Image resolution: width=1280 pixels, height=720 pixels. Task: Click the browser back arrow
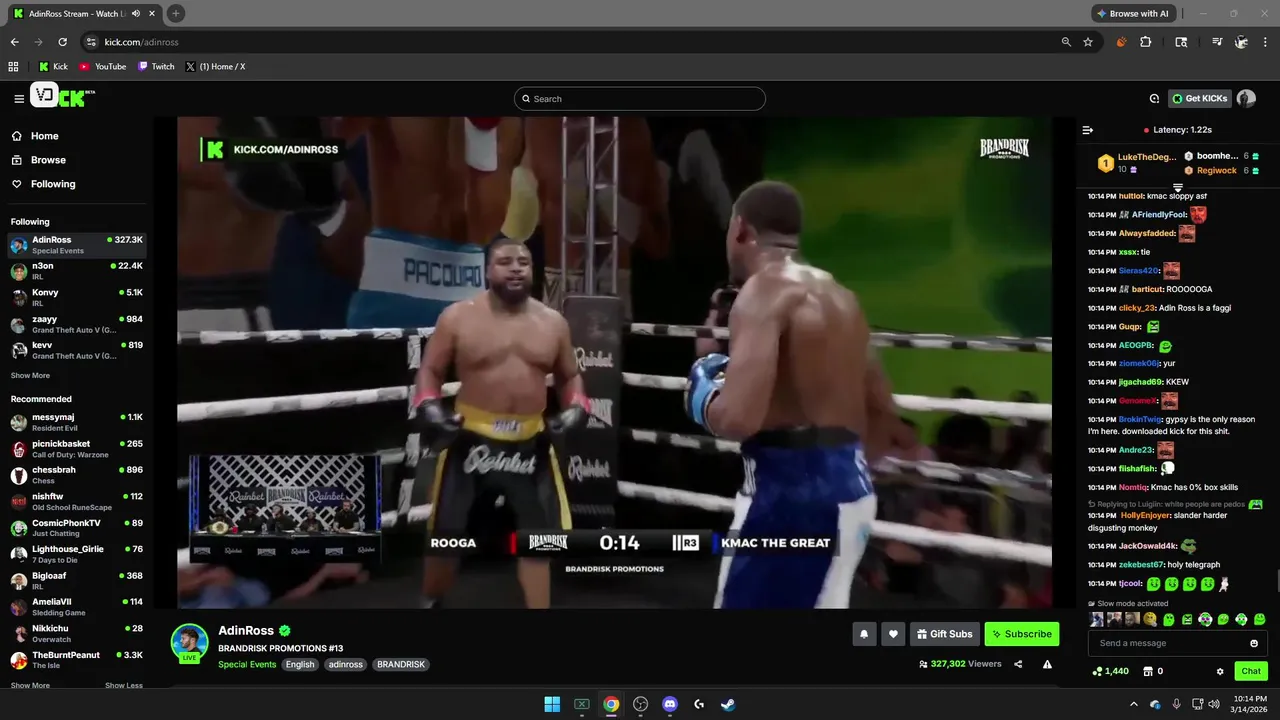coord(14,42)
